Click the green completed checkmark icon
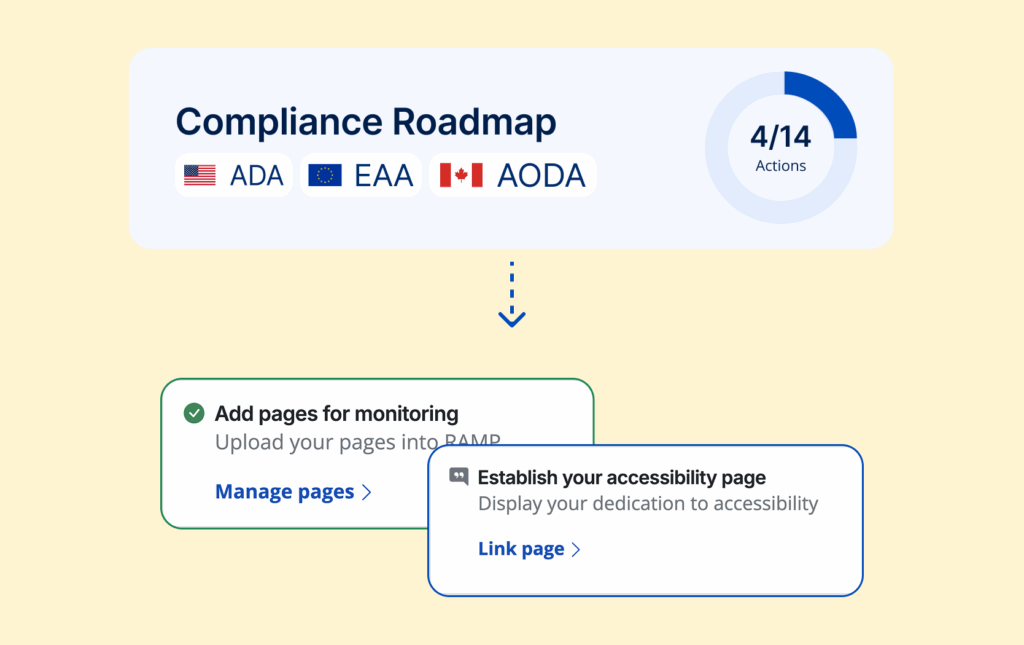This screenshot has width=1024, height=645. pos(194,413)
